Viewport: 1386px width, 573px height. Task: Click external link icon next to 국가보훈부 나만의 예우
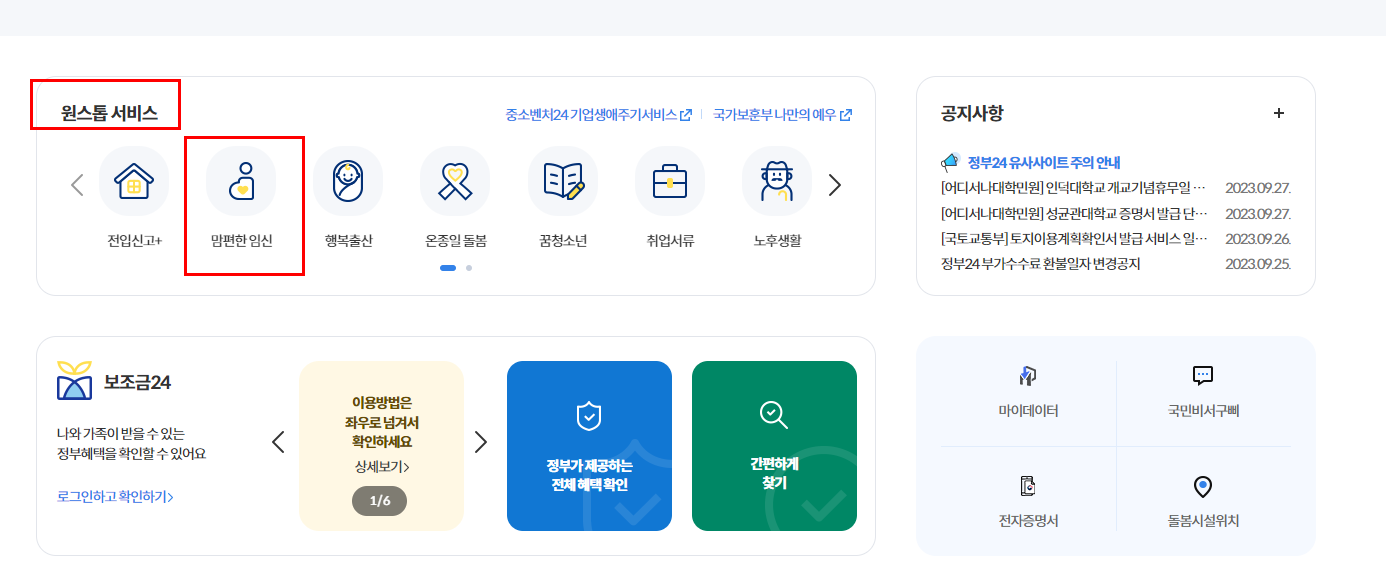pos(846,115)
